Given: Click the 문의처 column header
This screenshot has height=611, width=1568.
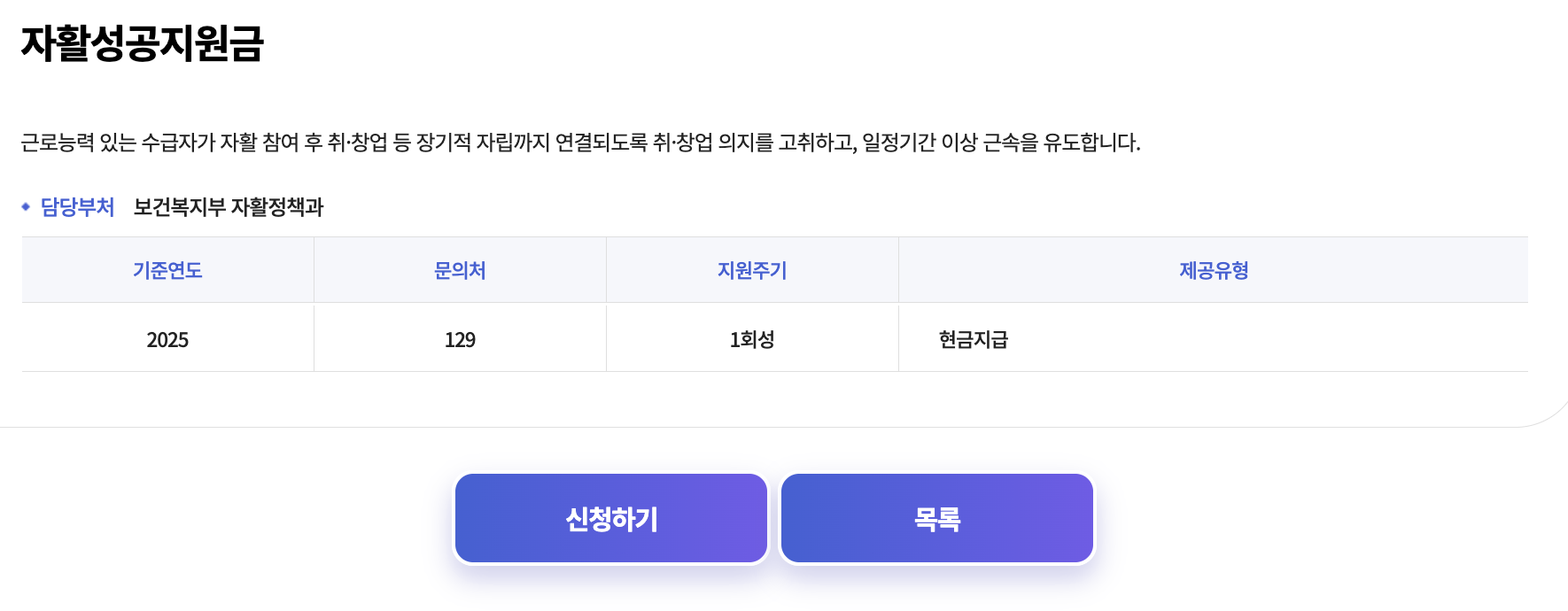Looking at the screenshot, I should 459,270.
